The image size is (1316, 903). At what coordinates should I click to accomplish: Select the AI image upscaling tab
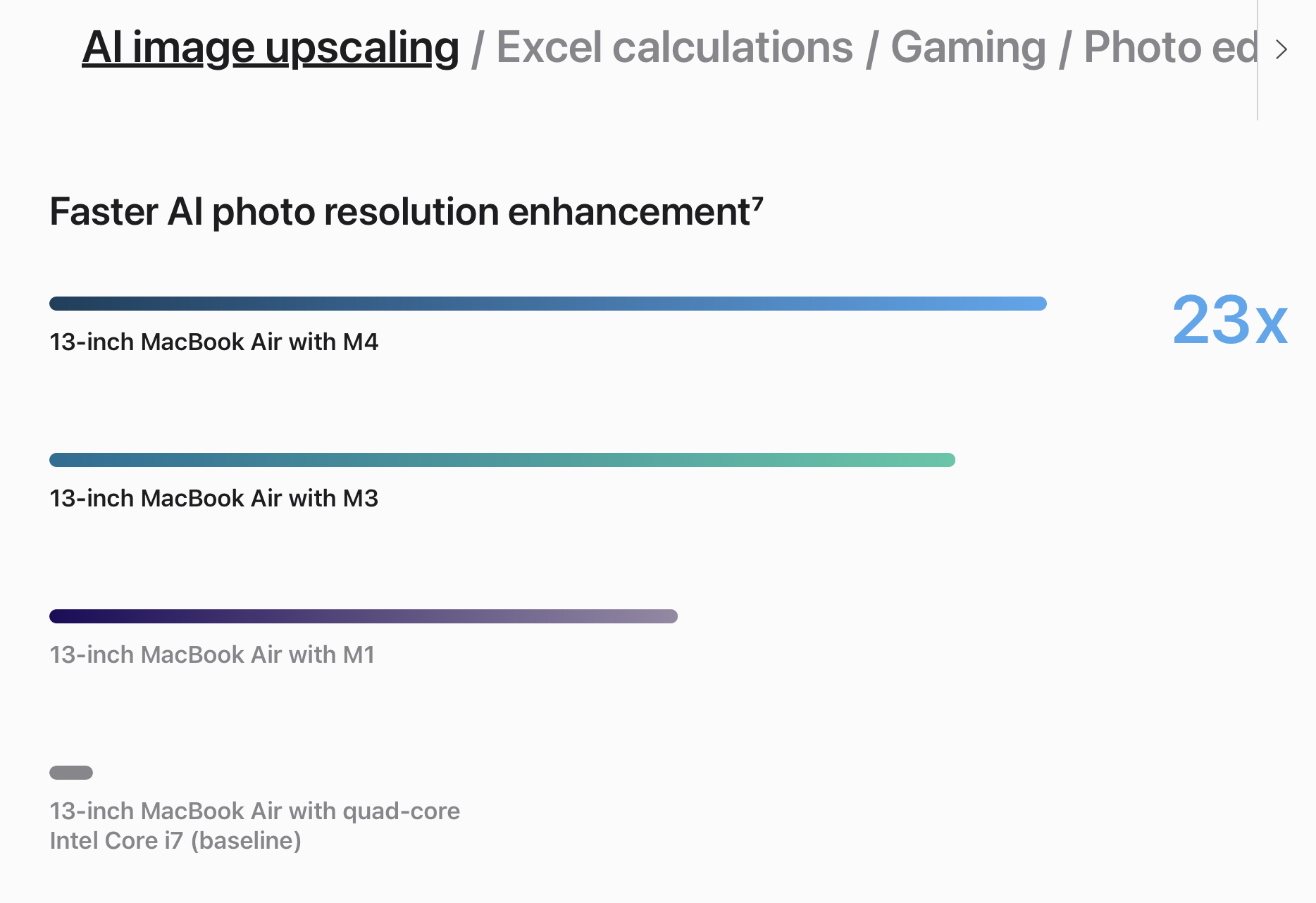point(271,48)
